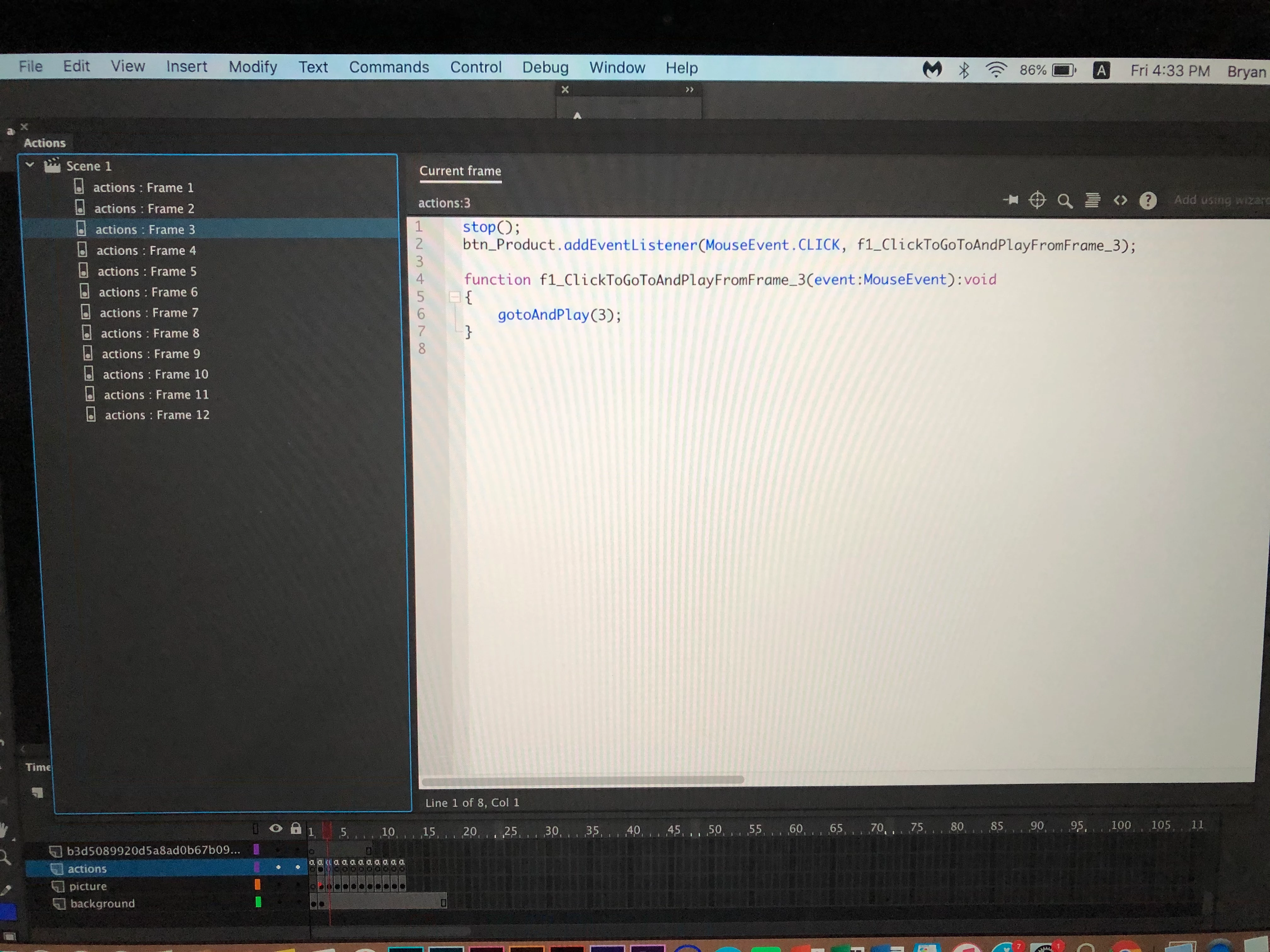Select actions : Frame 7 script

(x=149, y=313)
